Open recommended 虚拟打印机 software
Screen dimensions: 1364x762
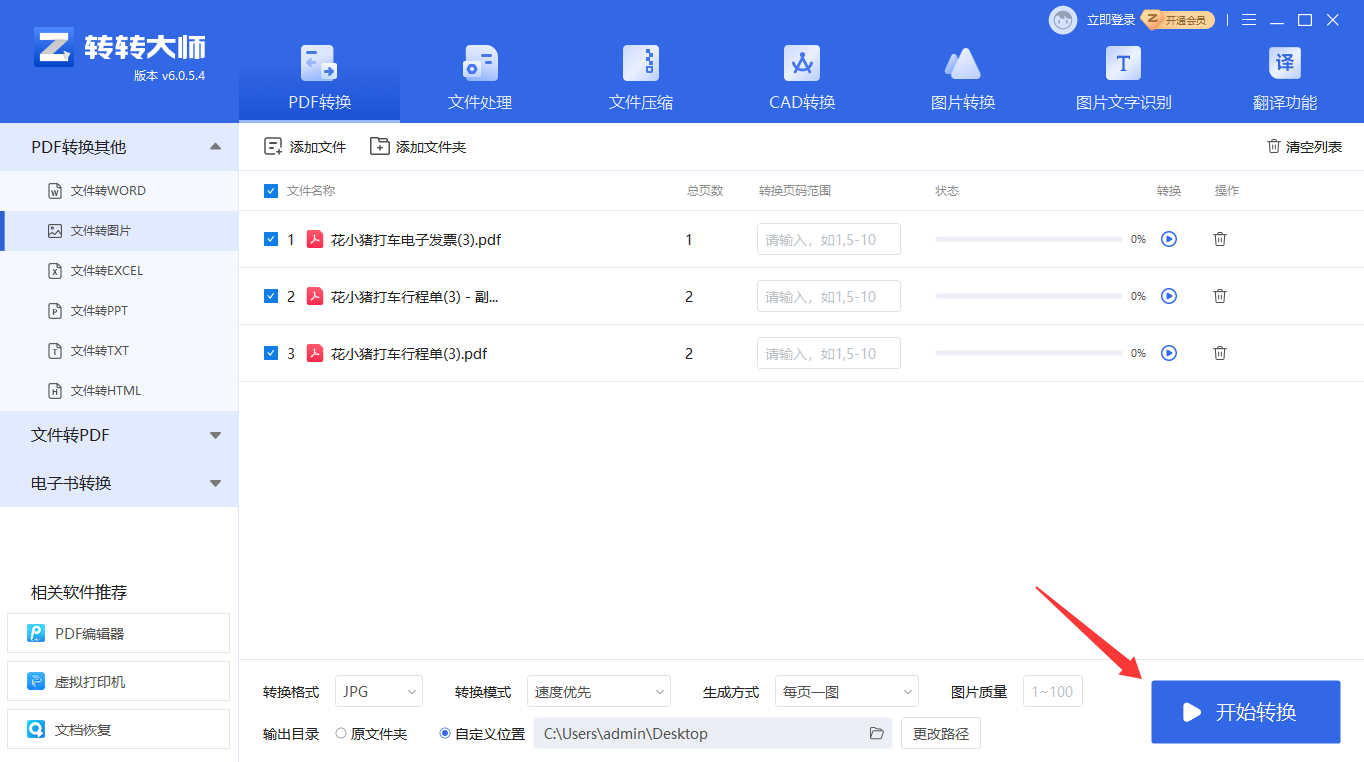pyautogui.click(x=119, y=682)
